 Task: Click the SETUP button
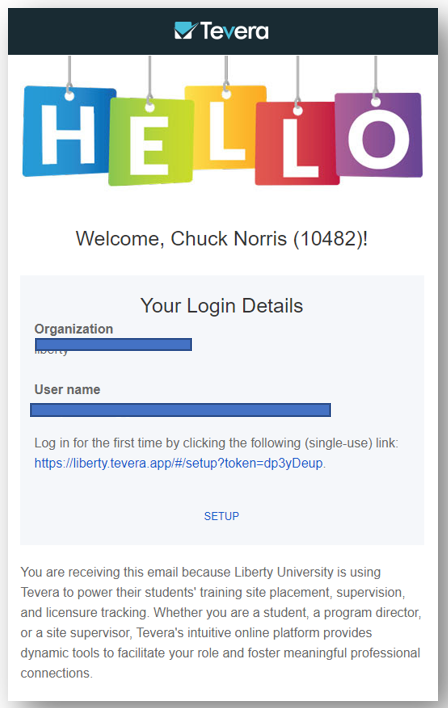click(x=221, y=516)
